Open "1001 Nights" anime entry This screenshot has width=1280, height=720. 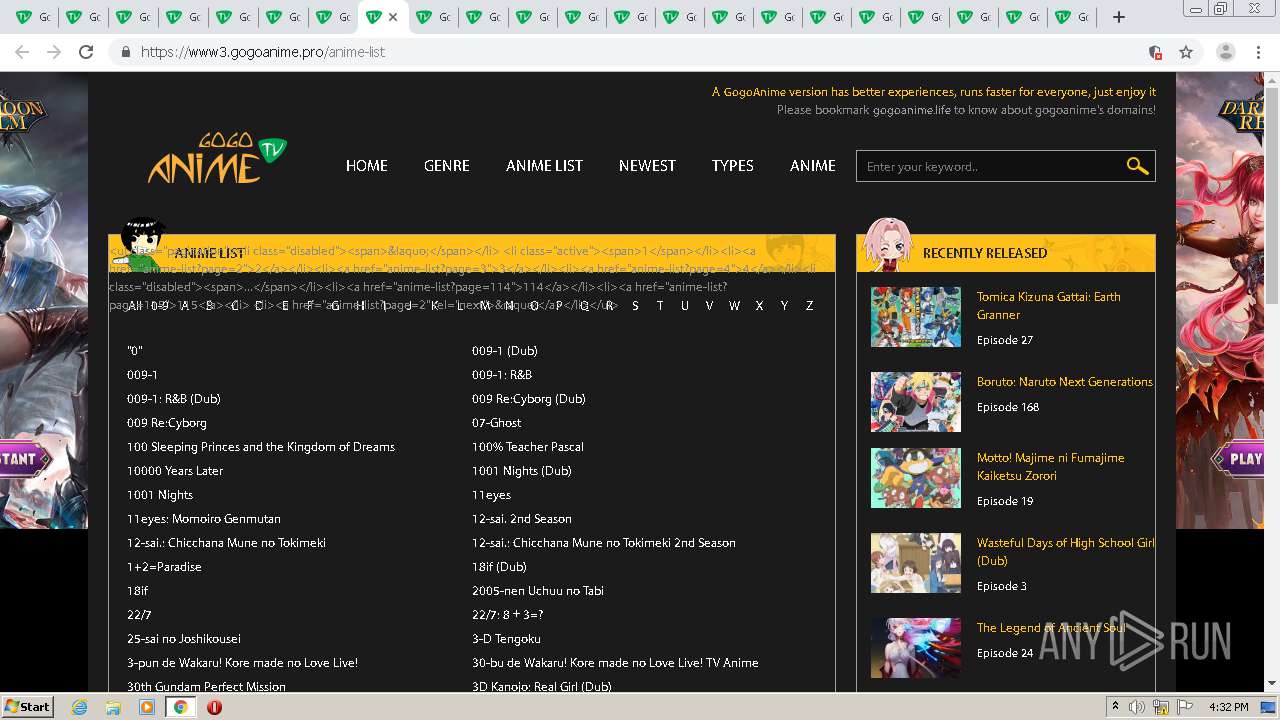(160, 495)
